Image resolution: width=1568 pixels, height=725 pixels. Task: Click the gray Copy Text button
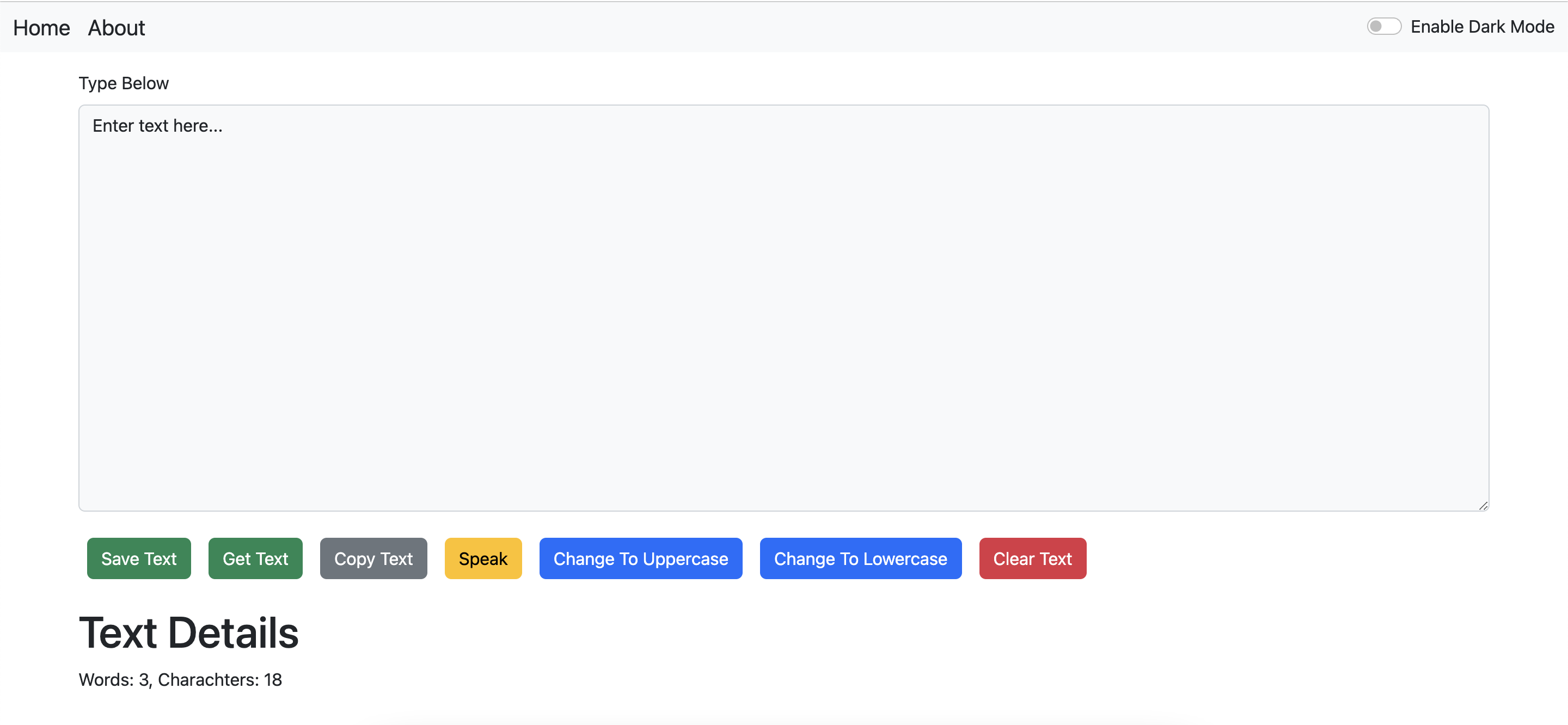click(373, 558)
